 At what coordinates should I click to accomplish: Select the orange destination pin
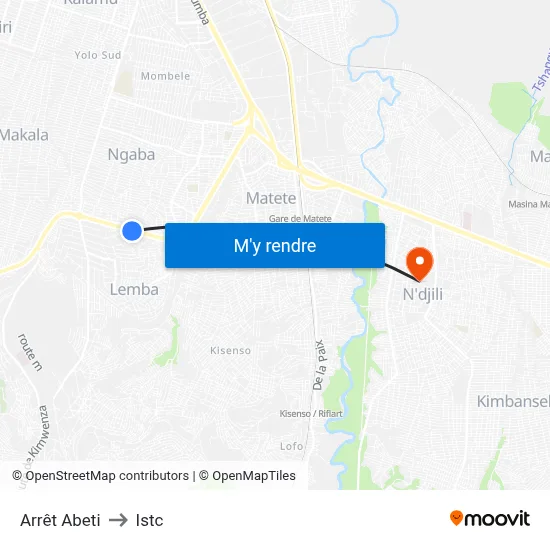(x=420, y=264)
